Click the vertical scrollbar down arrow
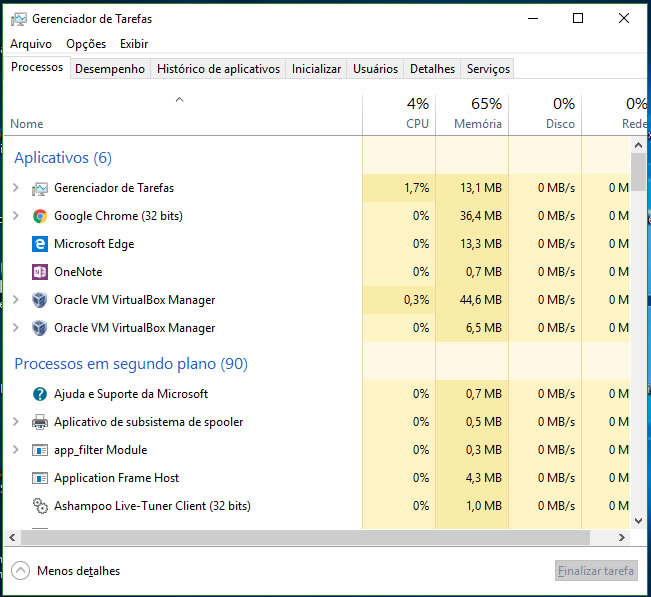 639,521
